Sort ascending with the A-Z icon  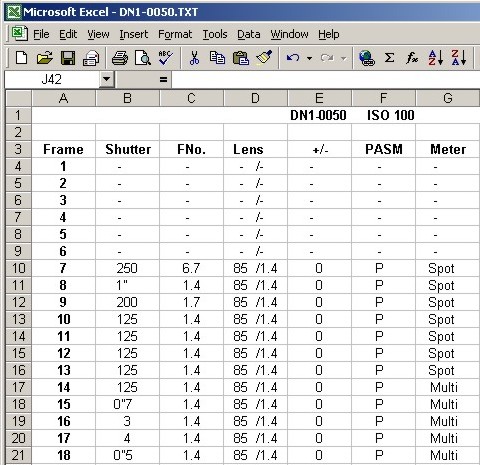(436, 58)
